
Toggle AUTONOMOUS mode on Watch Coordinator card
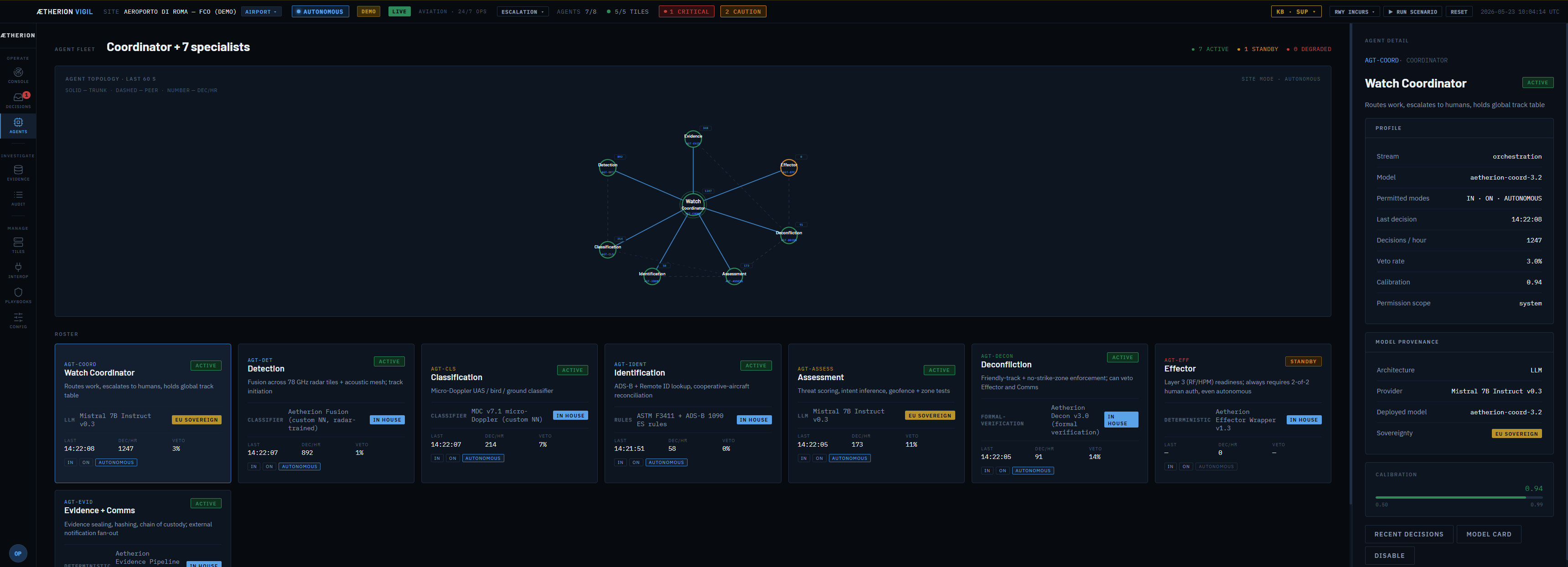click(116, 462)
